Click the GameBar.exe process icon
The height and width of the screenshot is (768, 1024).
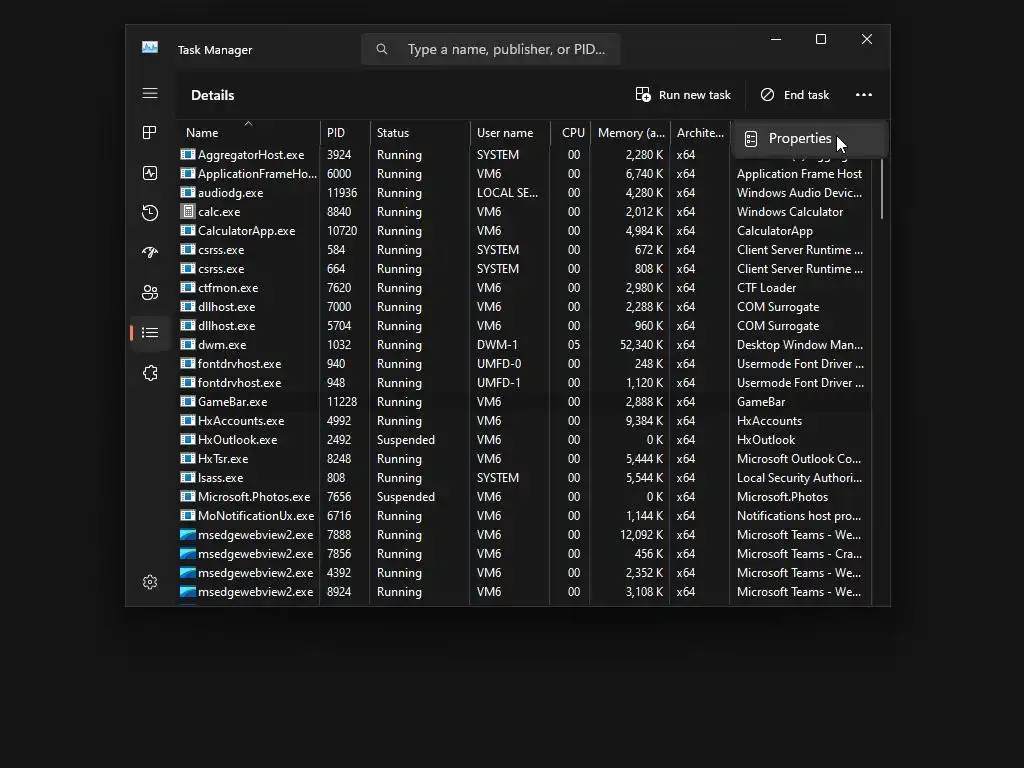(187, 402)
